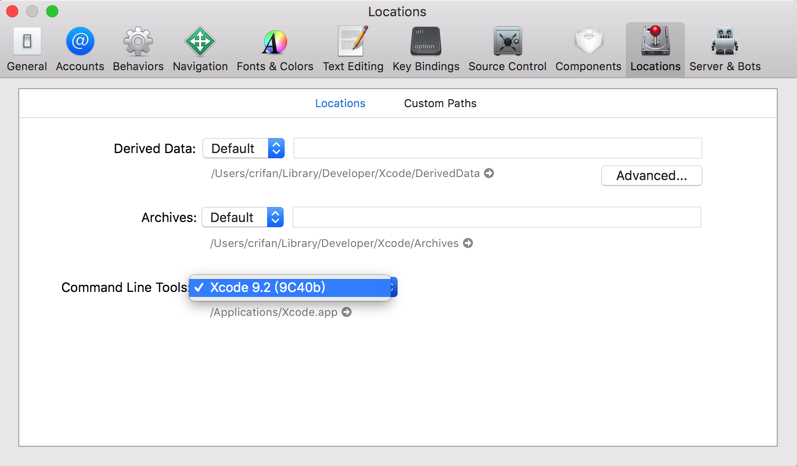Reveal Xcode.app location via arrow icon

pos(347,312)
